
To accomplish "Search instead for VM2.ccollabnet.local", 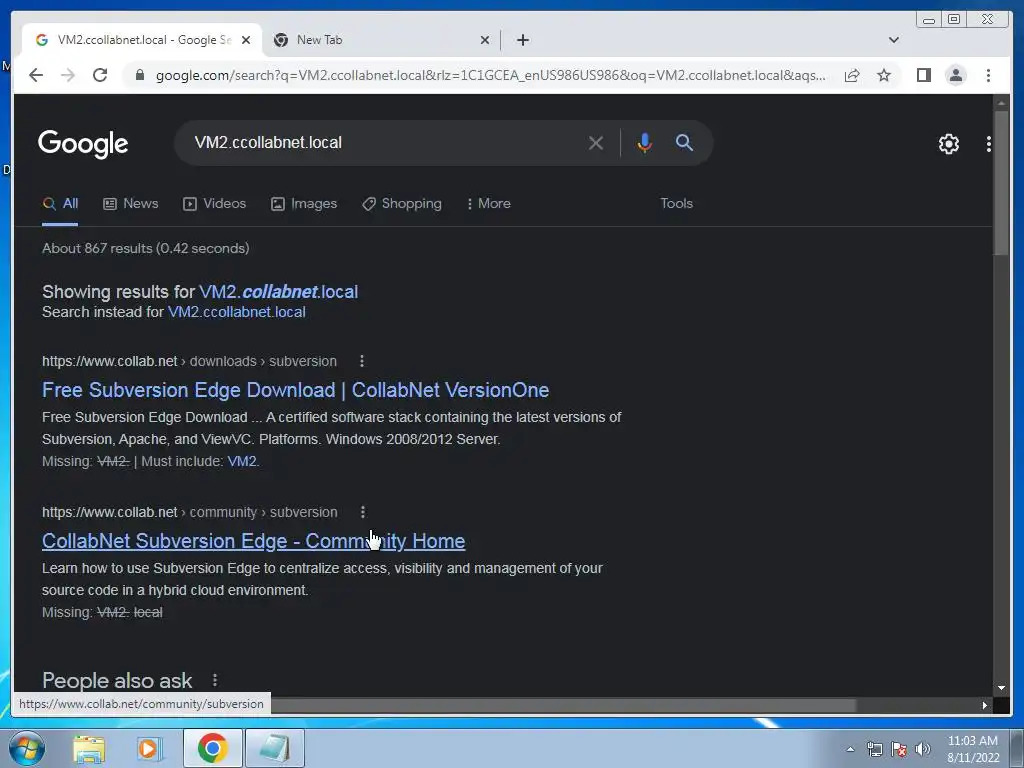I will tap(236, 312).
